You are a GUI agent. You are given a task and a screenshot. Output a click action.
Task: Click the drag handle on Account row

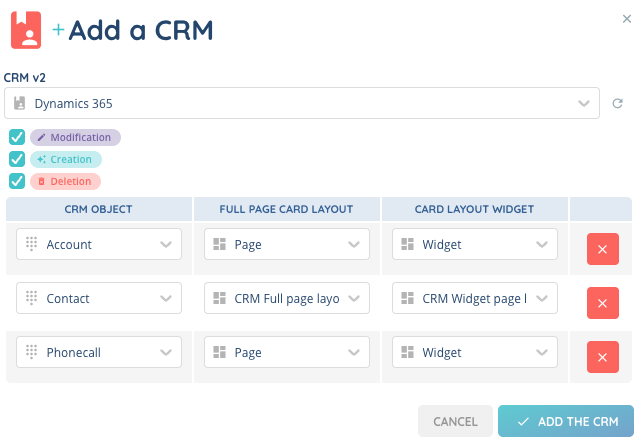coord(32,244)
